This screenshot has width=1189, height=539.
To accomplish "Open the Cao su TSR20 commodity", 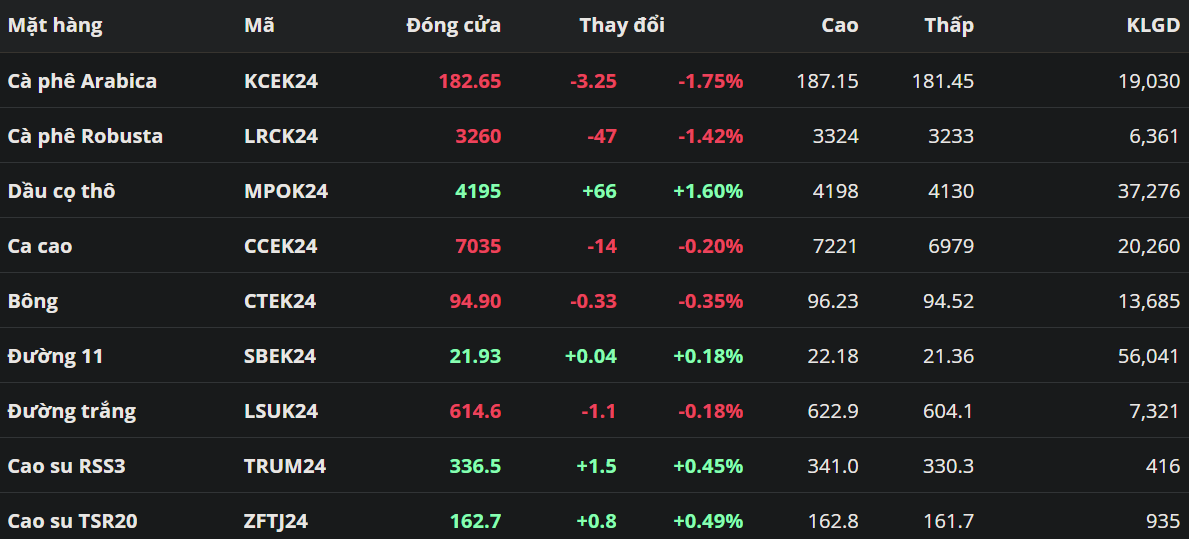I will (x=72, y=521).
